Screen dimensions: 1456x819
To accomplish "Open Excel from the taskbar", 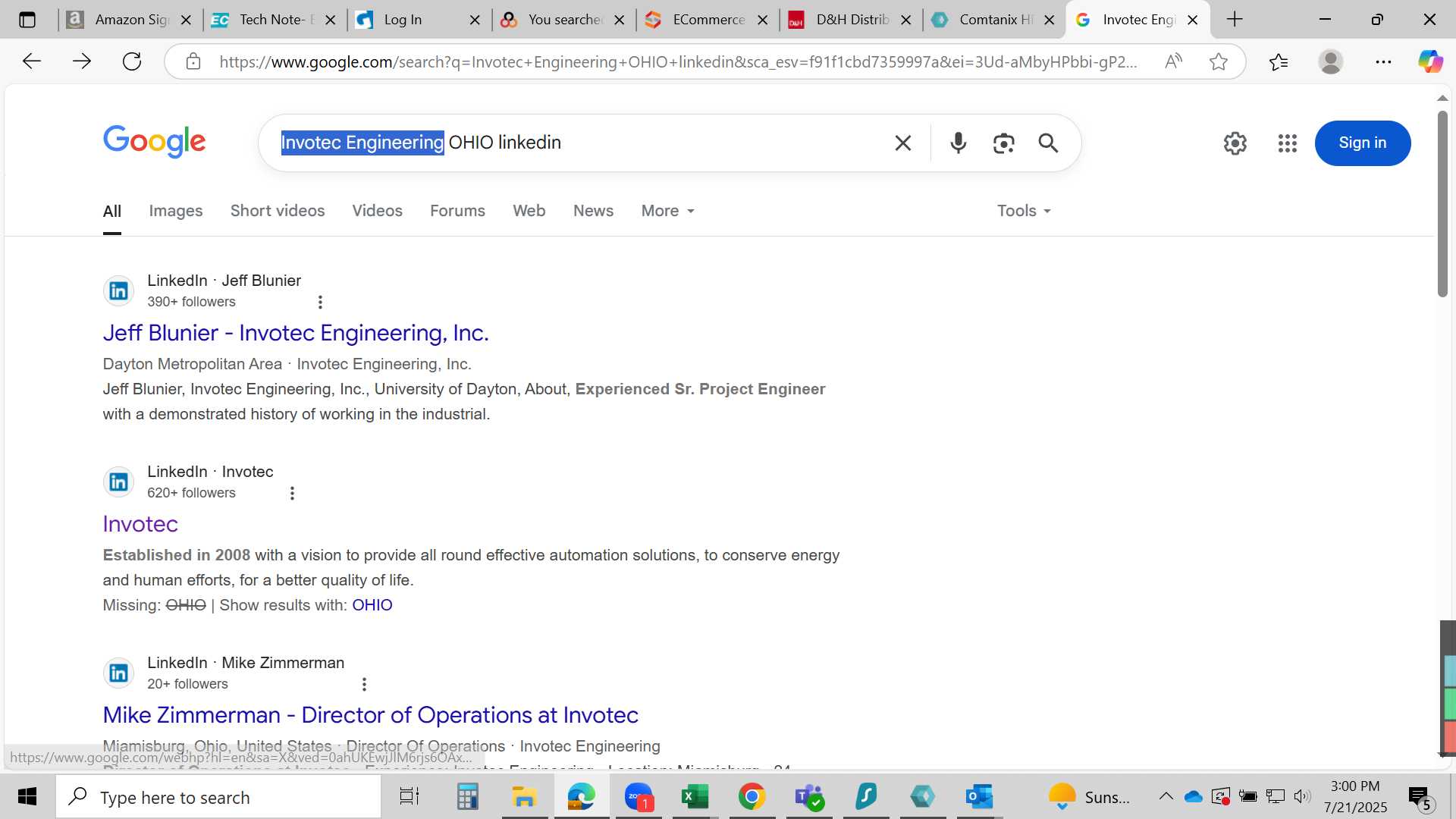I will [x=695, y=797].
